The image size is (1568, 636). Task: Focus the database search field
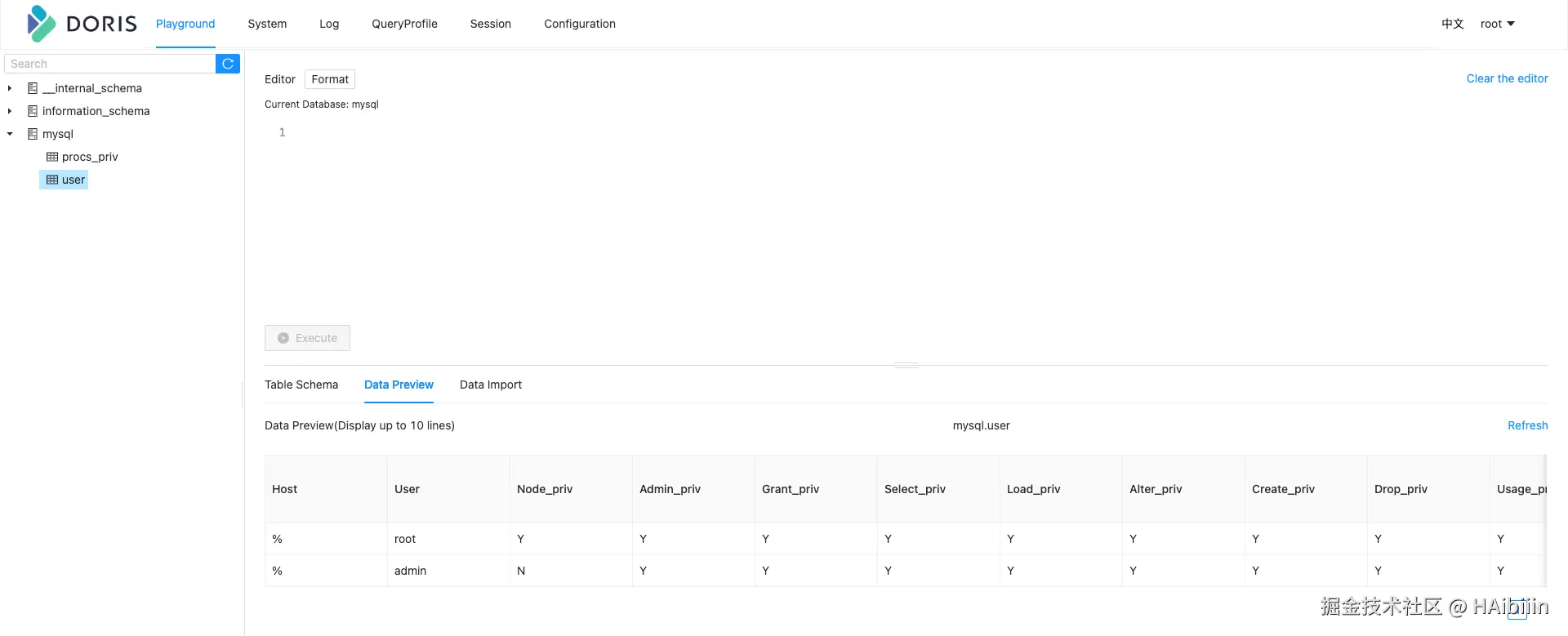(x=110, y=64)
